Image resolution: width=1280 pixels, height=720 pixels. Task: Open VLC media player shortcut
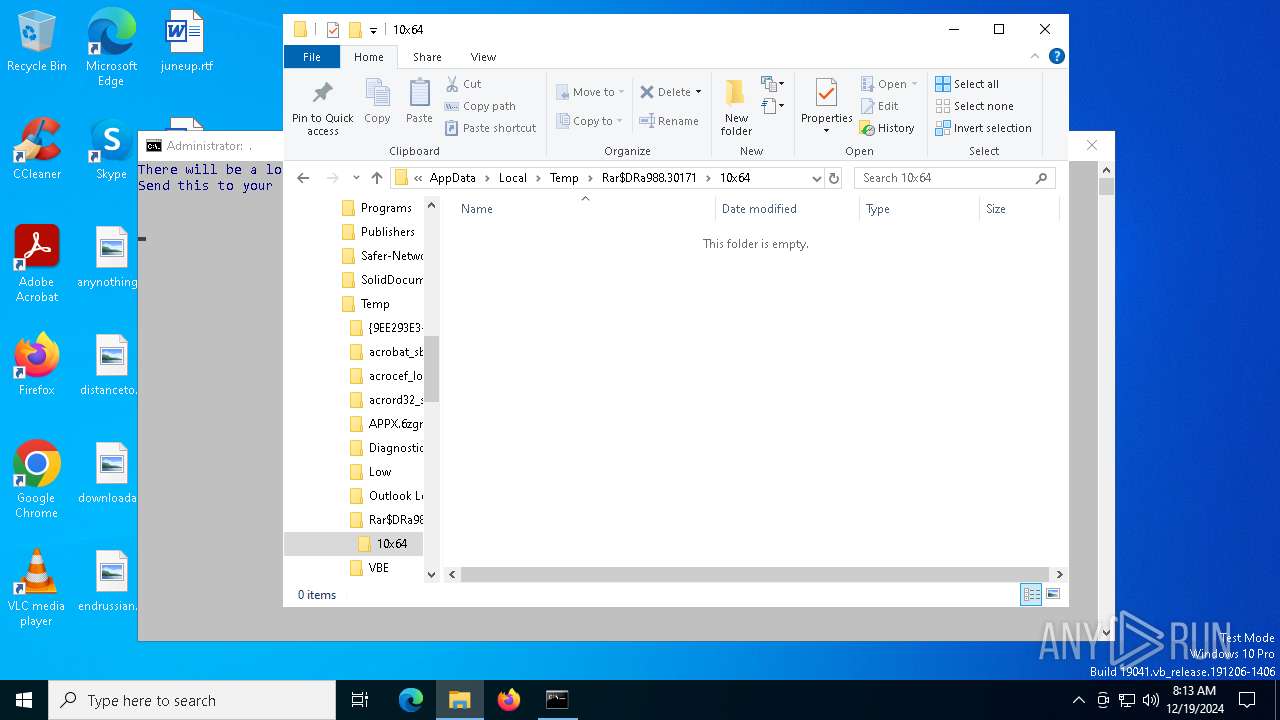tap(37, 588)
